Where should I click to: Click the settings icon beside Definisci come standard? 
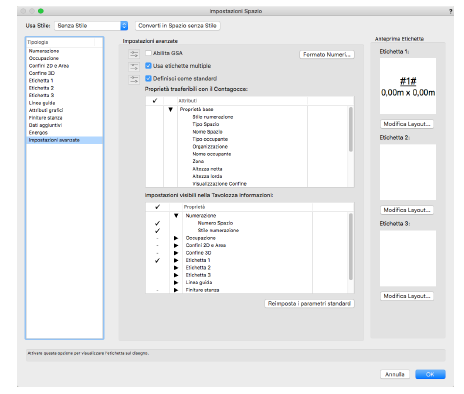pos(134,79)
